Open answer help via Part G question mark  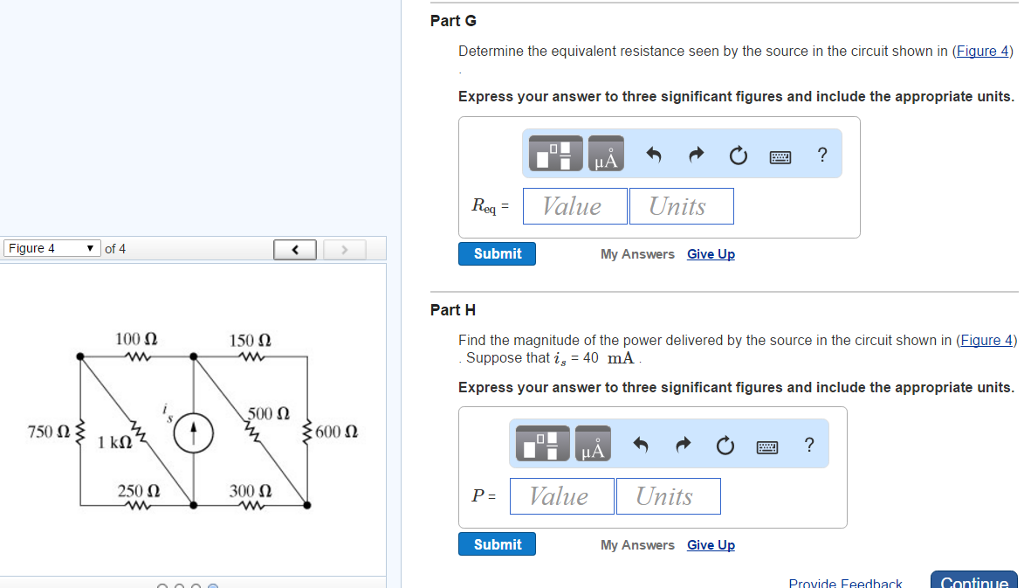click(822, 153)
